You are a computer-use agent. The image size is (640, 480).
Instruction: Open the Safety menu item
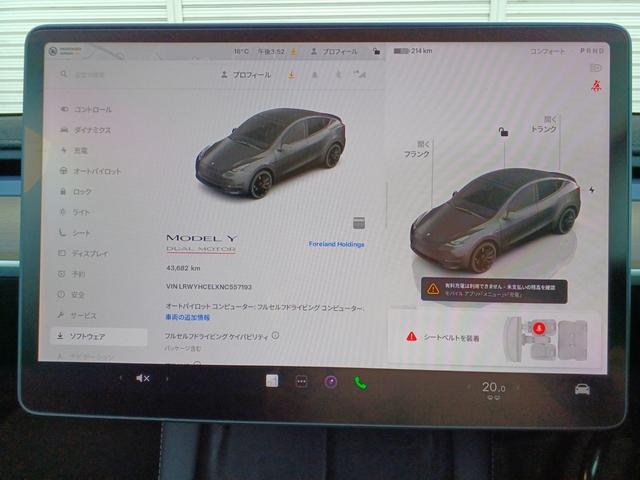(71, 294)
